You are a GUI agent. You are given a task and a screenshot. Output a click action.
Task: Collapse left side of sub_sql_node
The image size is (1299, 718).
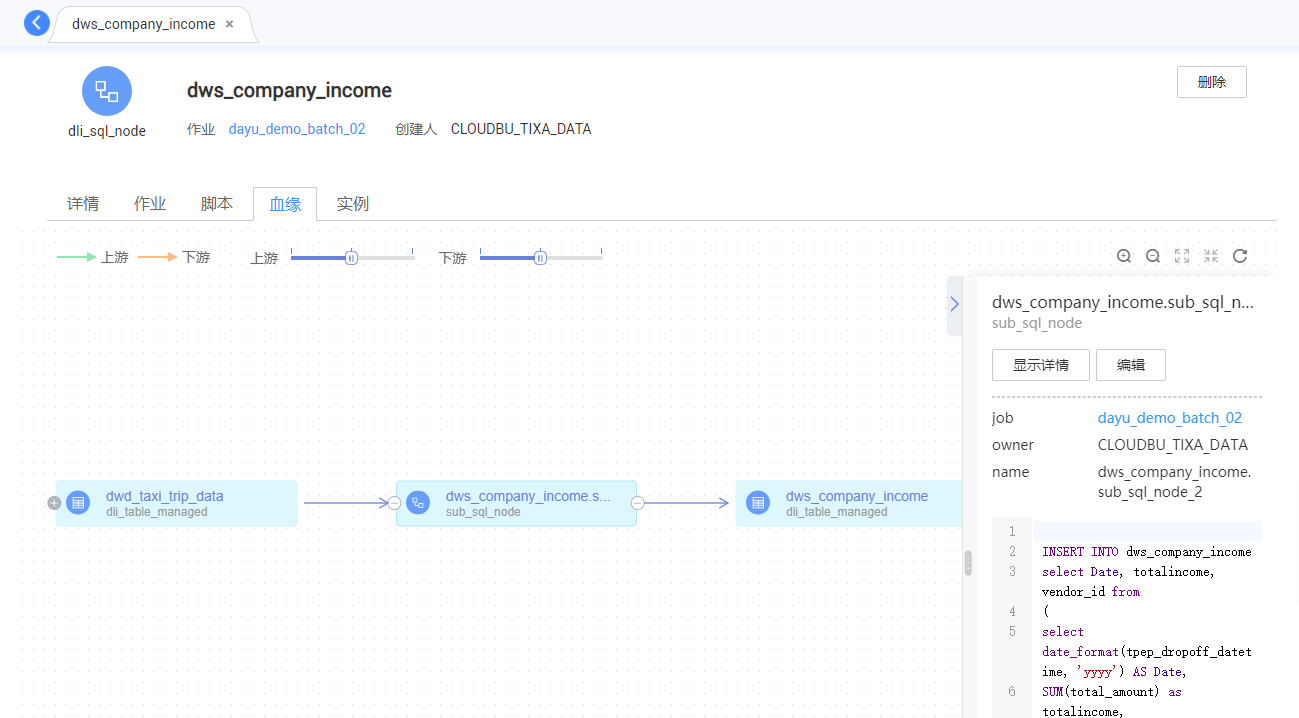click(394, 503)
